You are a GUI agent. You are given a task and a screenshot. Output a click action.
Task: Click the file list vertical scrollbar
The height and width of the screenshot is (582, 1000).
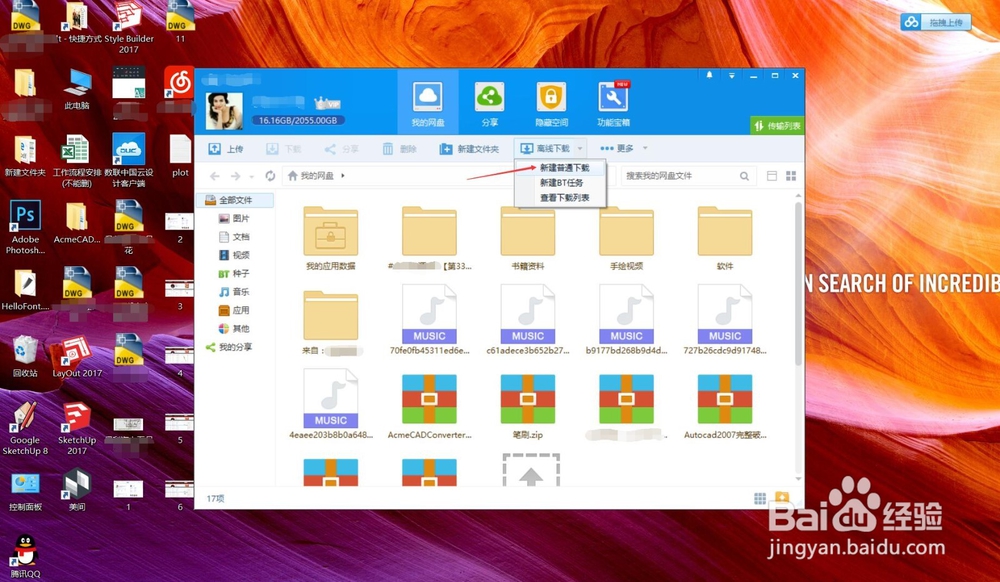point(798,284)
